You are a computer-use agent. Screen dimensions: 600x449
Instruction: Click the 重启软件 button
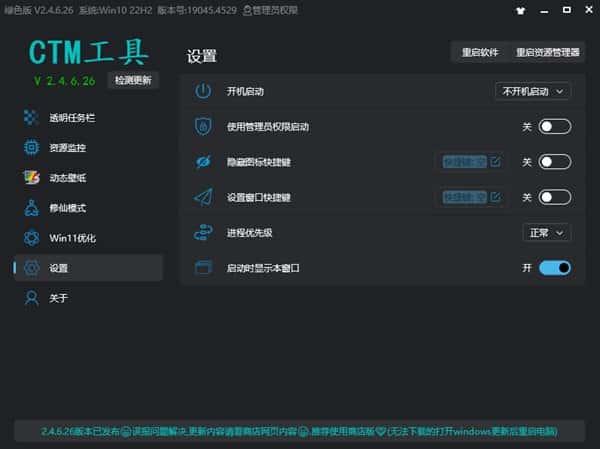478,53
